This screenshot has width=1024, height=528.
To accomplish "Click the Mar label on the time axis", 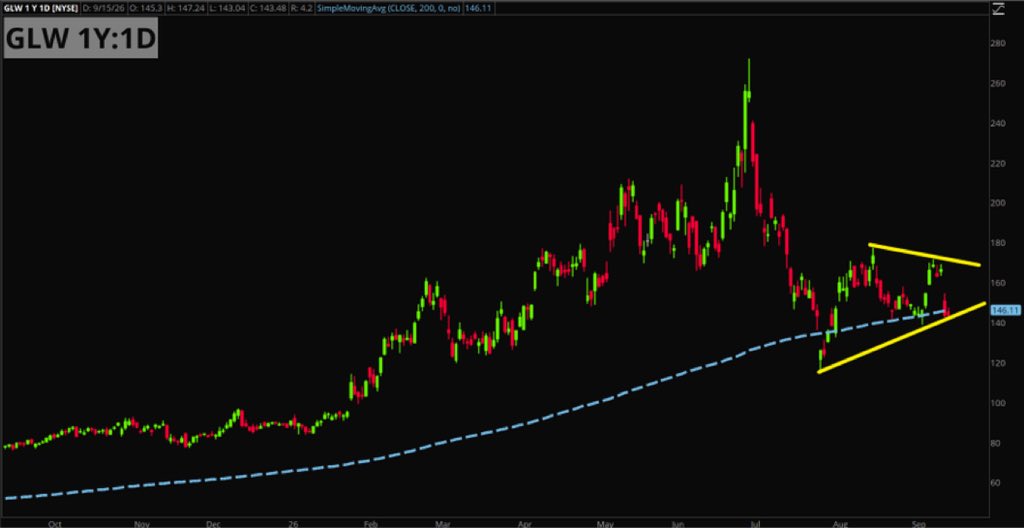I will [x=443, y=524].
